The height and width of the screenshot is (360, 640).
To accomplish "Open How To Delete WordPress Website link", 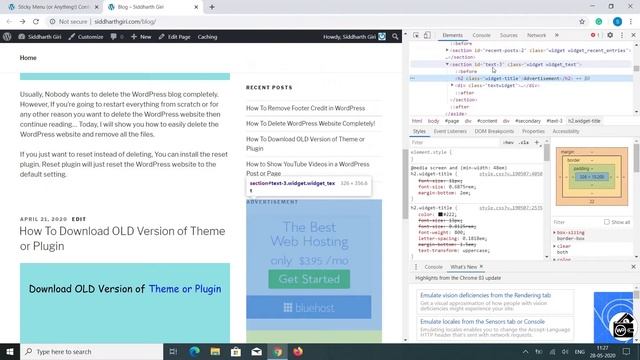I will click(x=310, y=123).
